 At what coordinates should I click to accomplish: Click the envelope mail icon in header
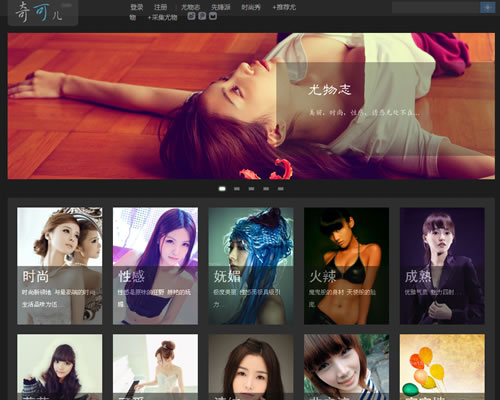coord(213,16)
